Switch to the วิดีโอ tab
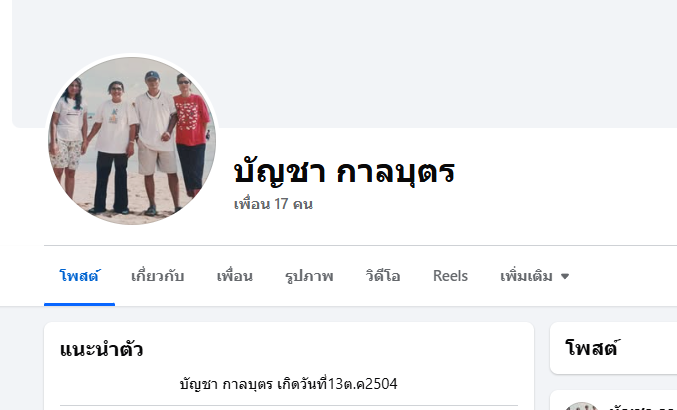 [x=383, y=276]
